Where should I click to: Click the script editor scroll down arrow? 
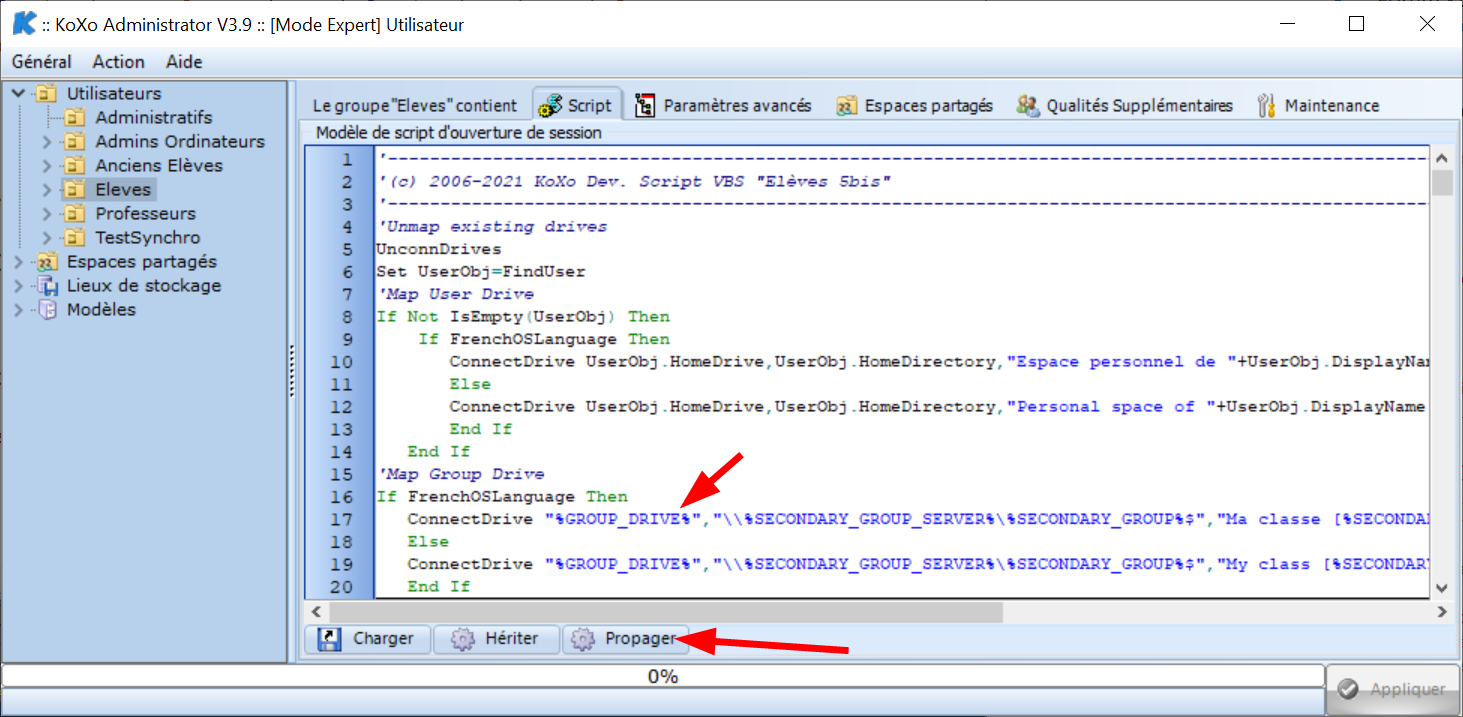coord(1442,588)
